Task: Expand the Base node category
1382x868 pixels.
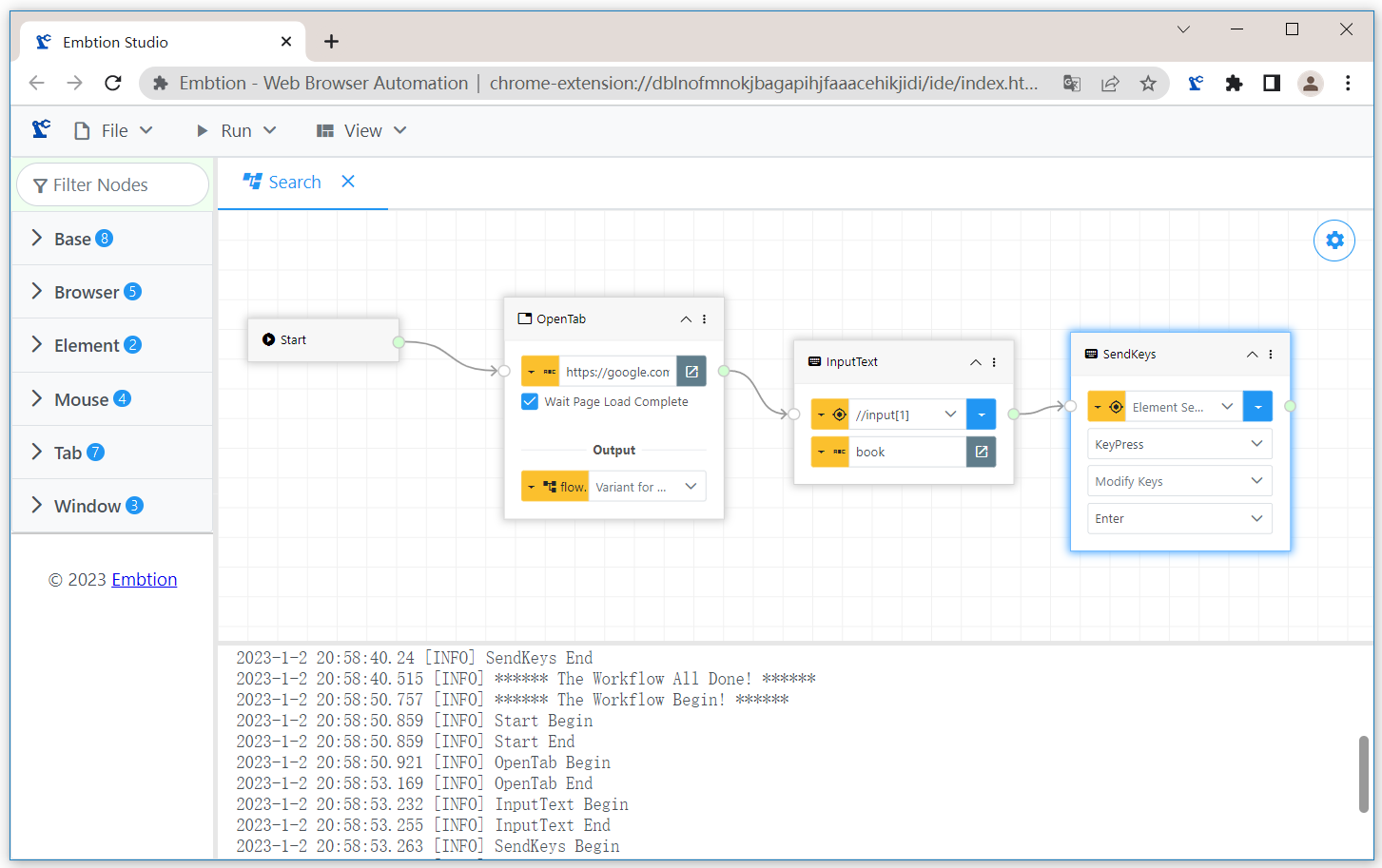Action: click(x=112, y=239)
